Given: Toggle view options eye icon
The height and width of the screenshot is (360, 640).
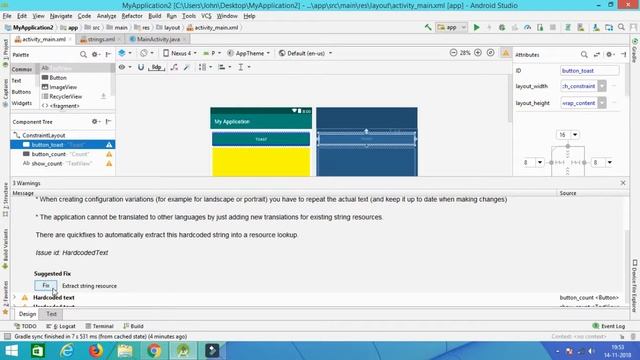Looking at the screenshot, I should (x=124, y=67).
